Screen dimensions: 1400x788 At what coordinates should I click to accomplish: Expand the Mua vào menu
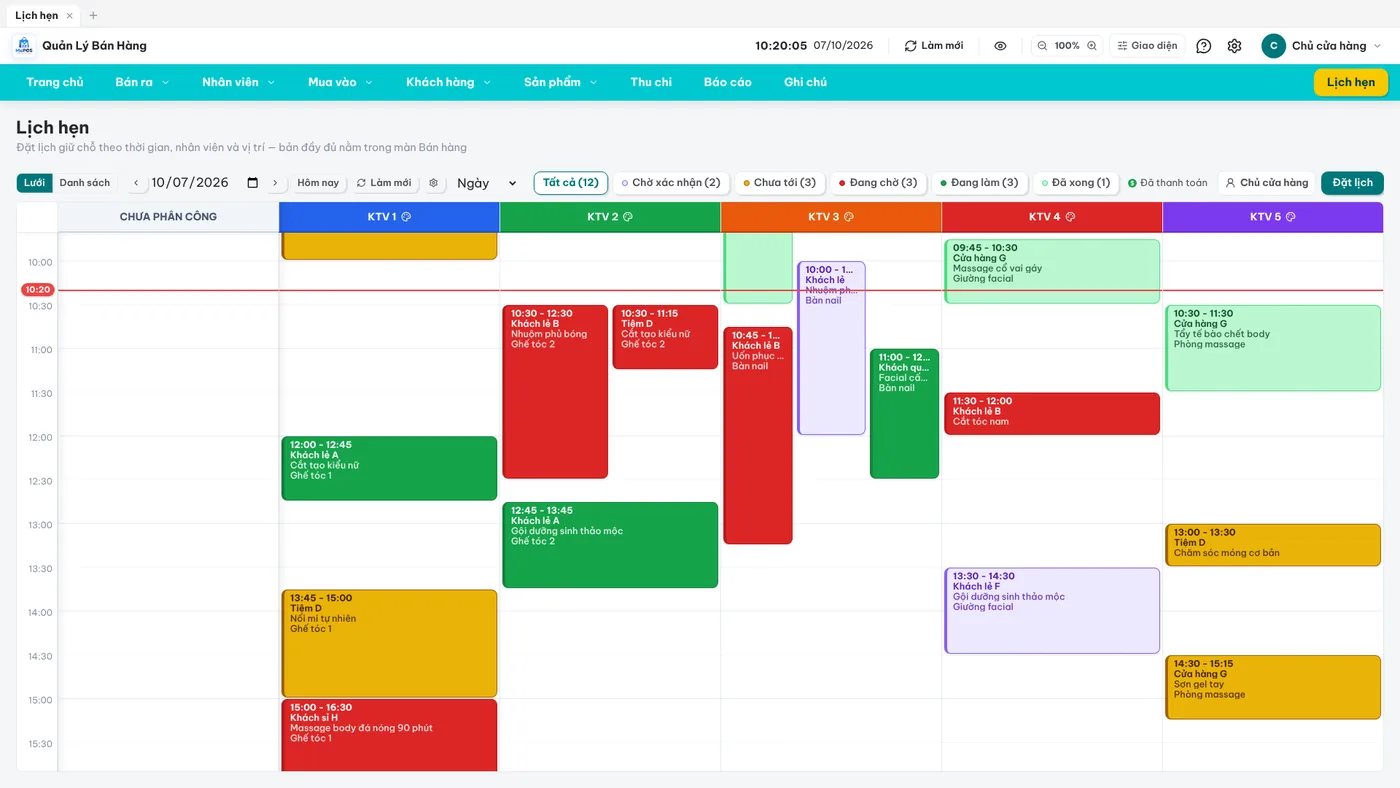click(x=340, y=82)
